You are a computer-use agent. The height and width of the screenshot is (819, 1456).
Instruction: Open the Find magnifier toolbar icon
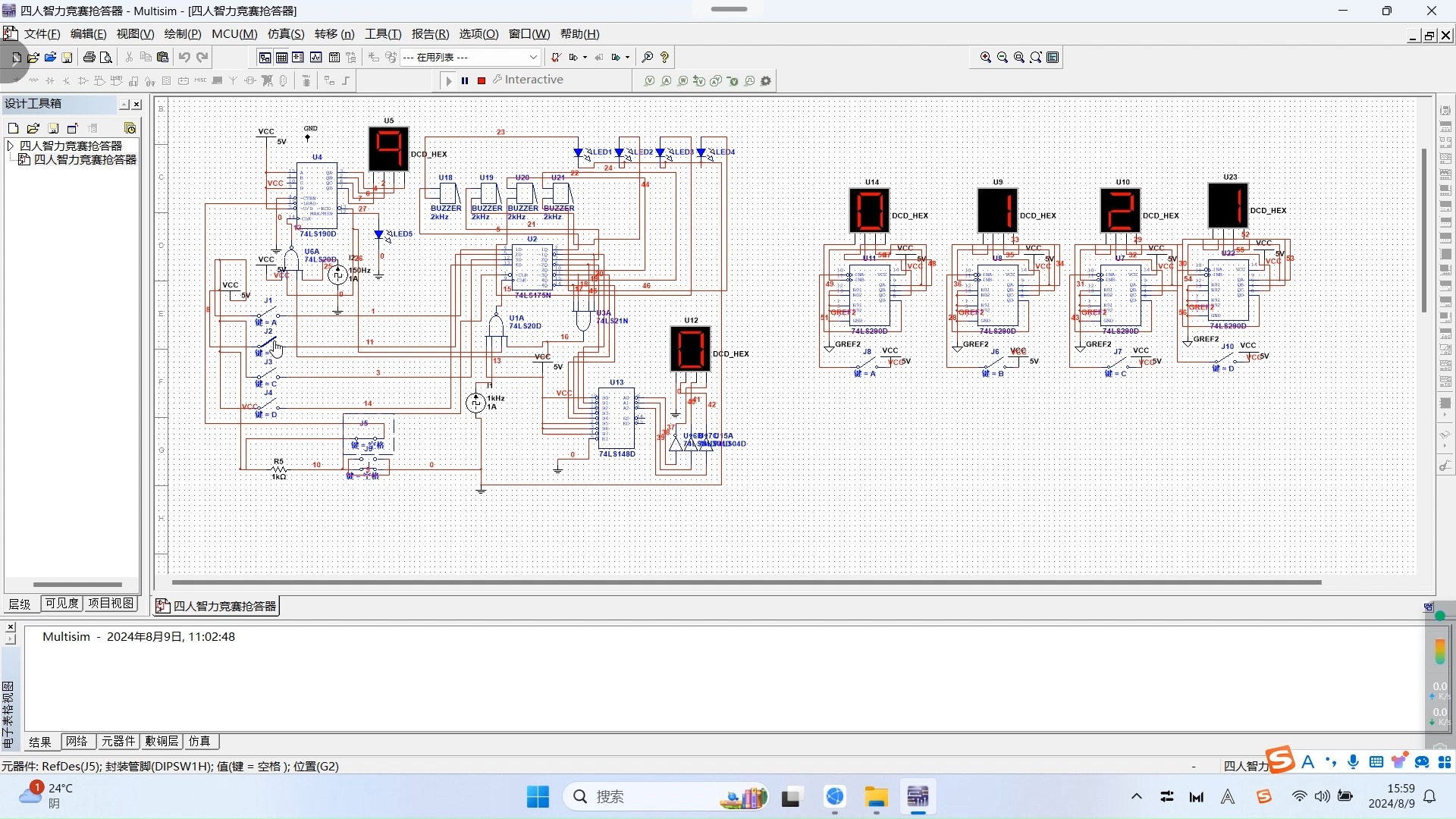pyautogui.click(x=648, y=57)
